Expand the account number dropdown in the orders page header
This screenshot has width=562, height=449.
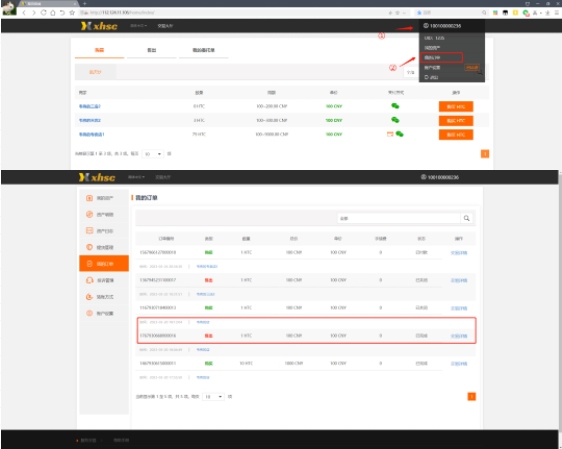[439, 177]
